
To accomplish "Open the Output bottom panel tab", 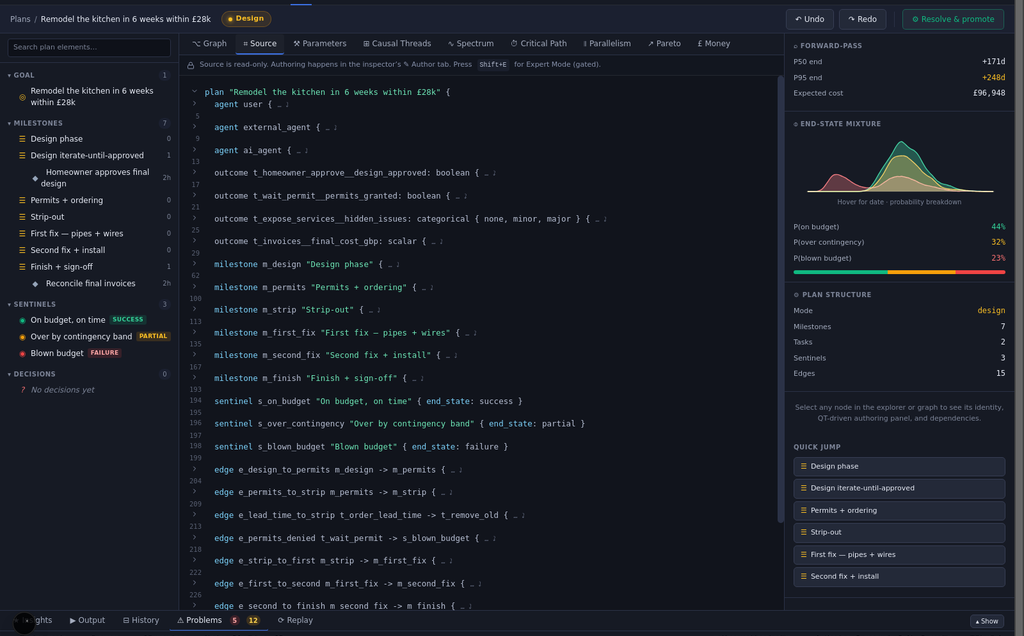I will (x=87, y=620).
